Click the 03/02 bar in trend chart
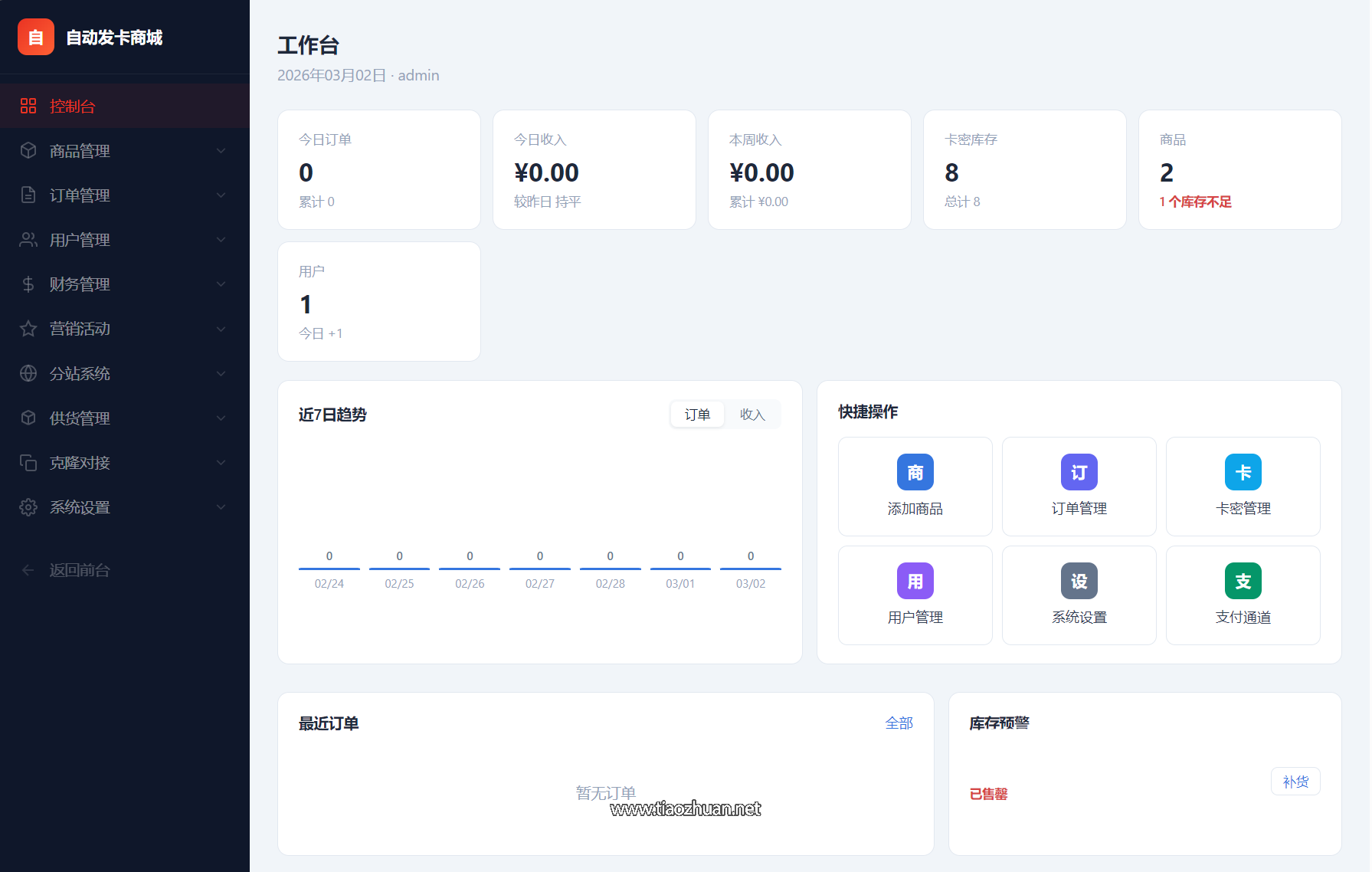Viewport: 1372px width, 872px height. [750, 568]
